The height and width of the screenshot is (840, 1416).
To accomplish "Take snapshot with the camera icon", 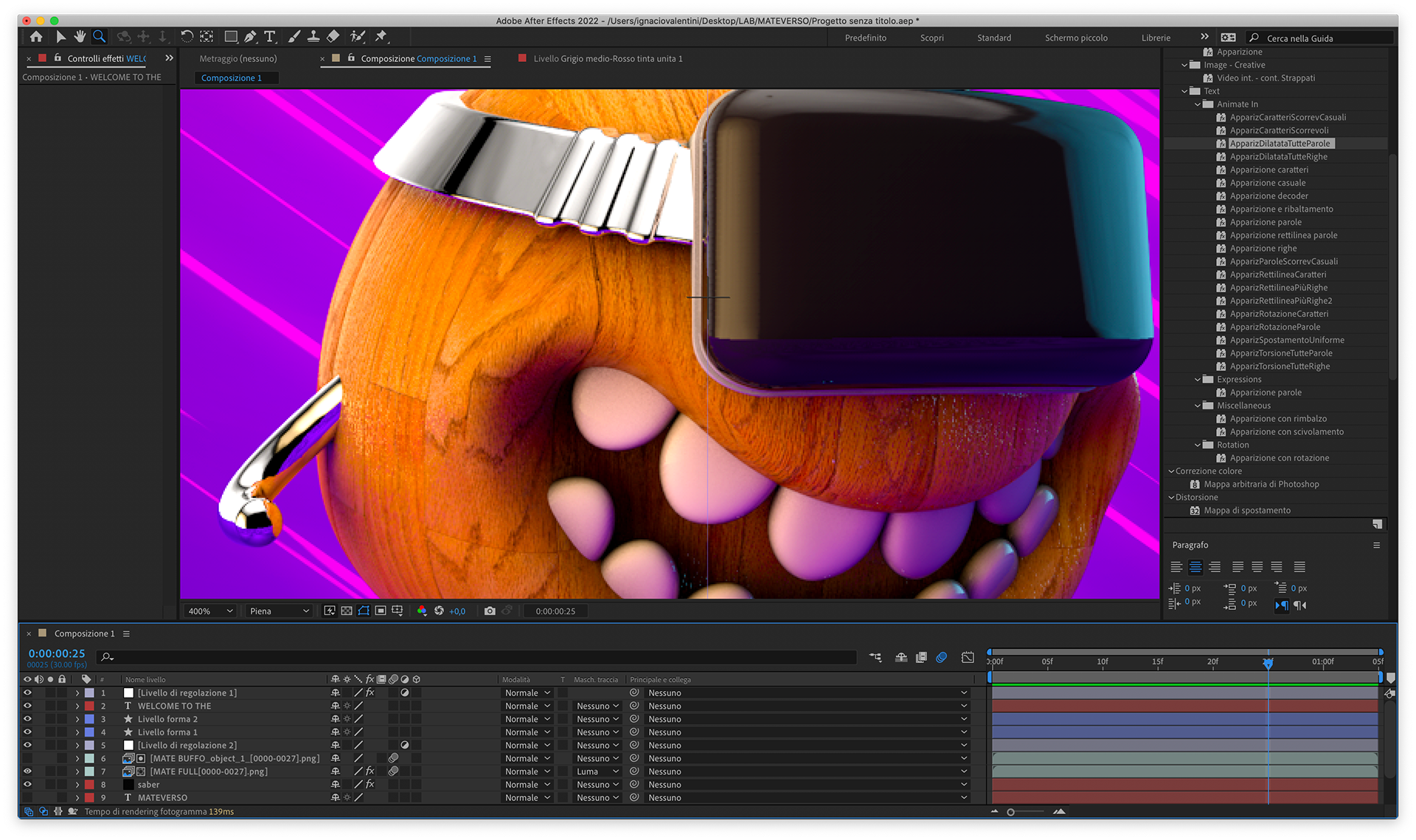I will click(490, 611).
